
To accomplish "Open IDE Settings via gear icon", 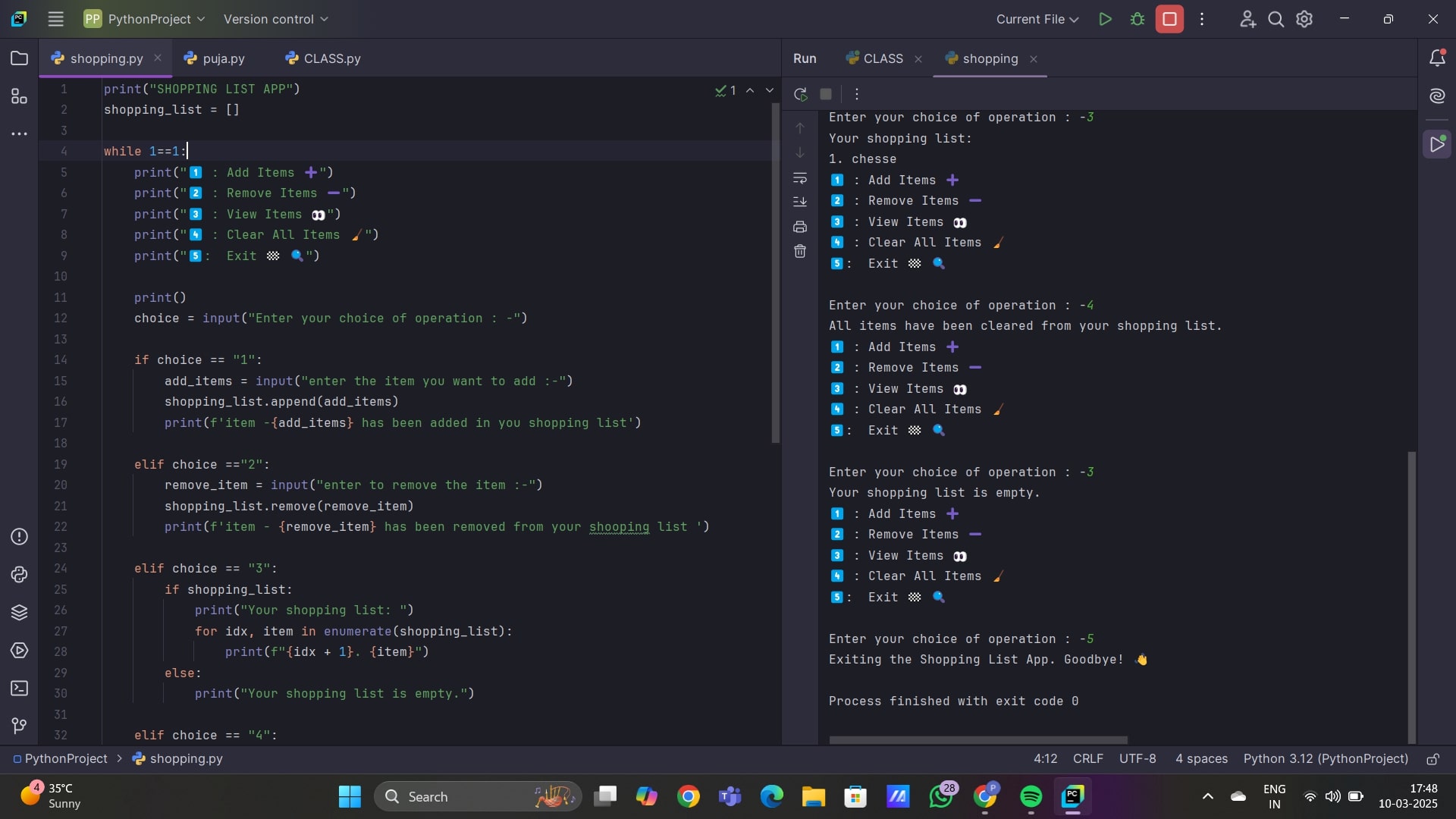I will [1305, 19].
